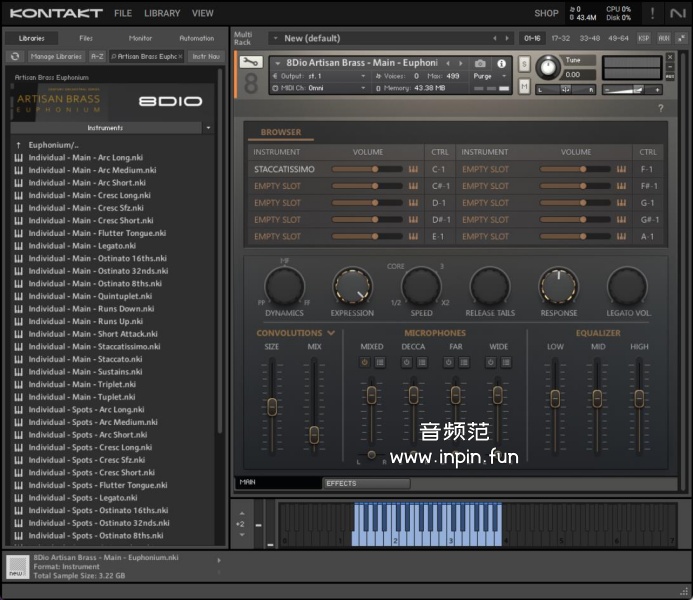Click the EQUALIZER LOW slider
Image resolution: width=693 pixels, height=600 pixels.
555,396
